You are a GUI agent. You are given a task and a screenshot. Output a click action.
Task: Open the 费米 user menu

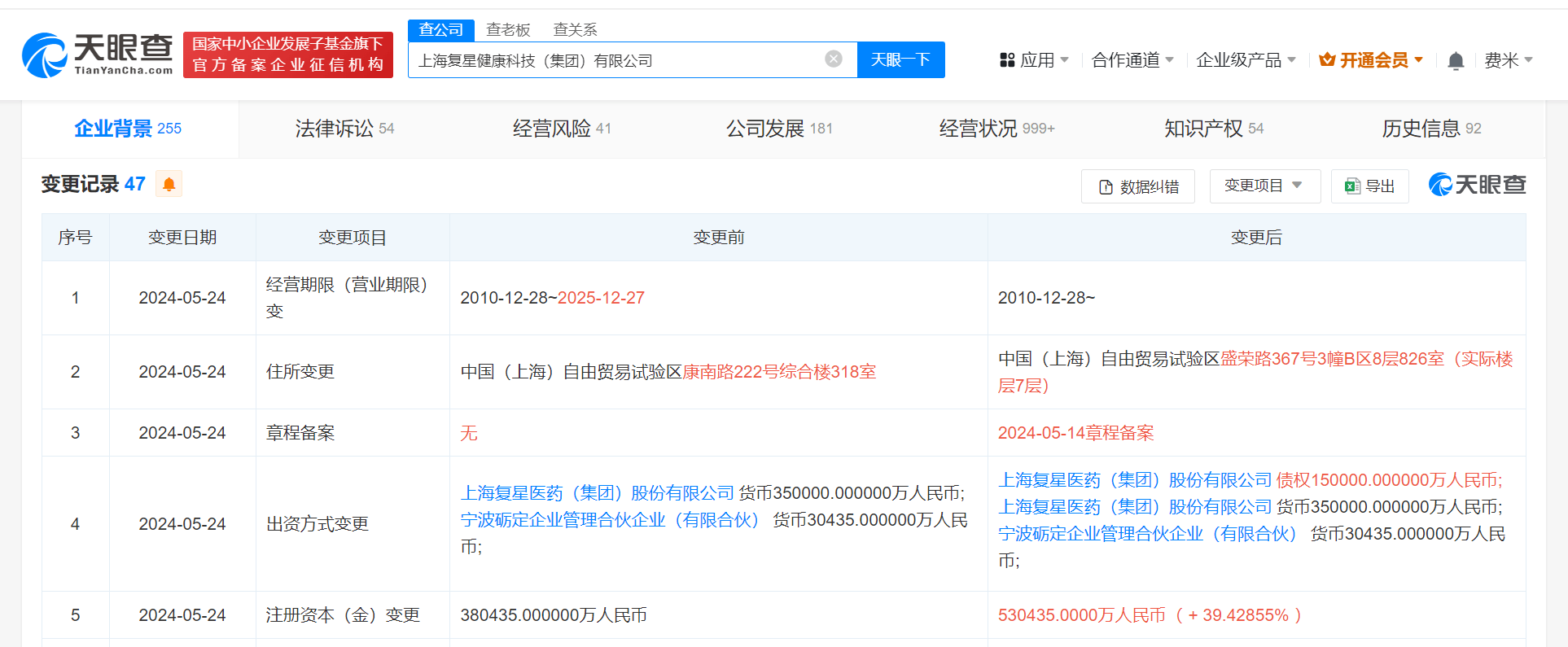point(1509,60)
